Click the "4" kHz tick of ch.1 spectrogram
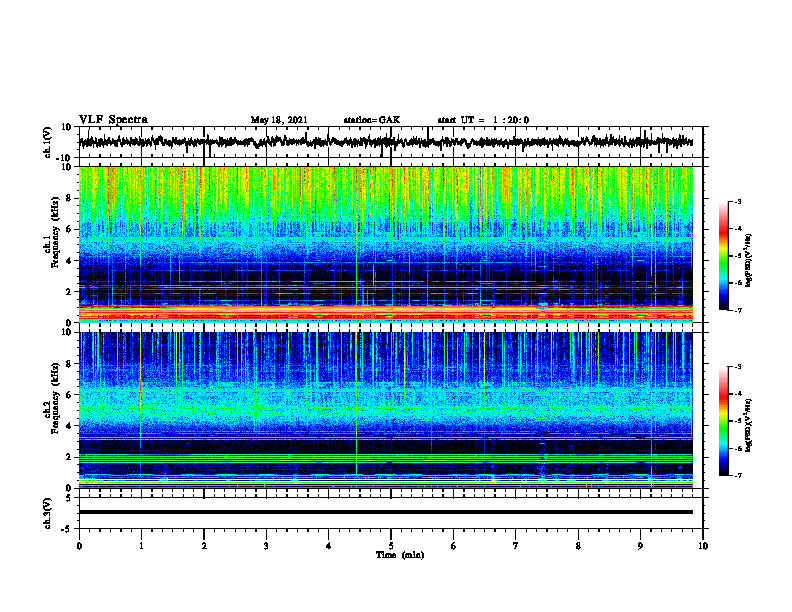The height and width of the screenshot is (612, 792). click(x=69, y=261)
